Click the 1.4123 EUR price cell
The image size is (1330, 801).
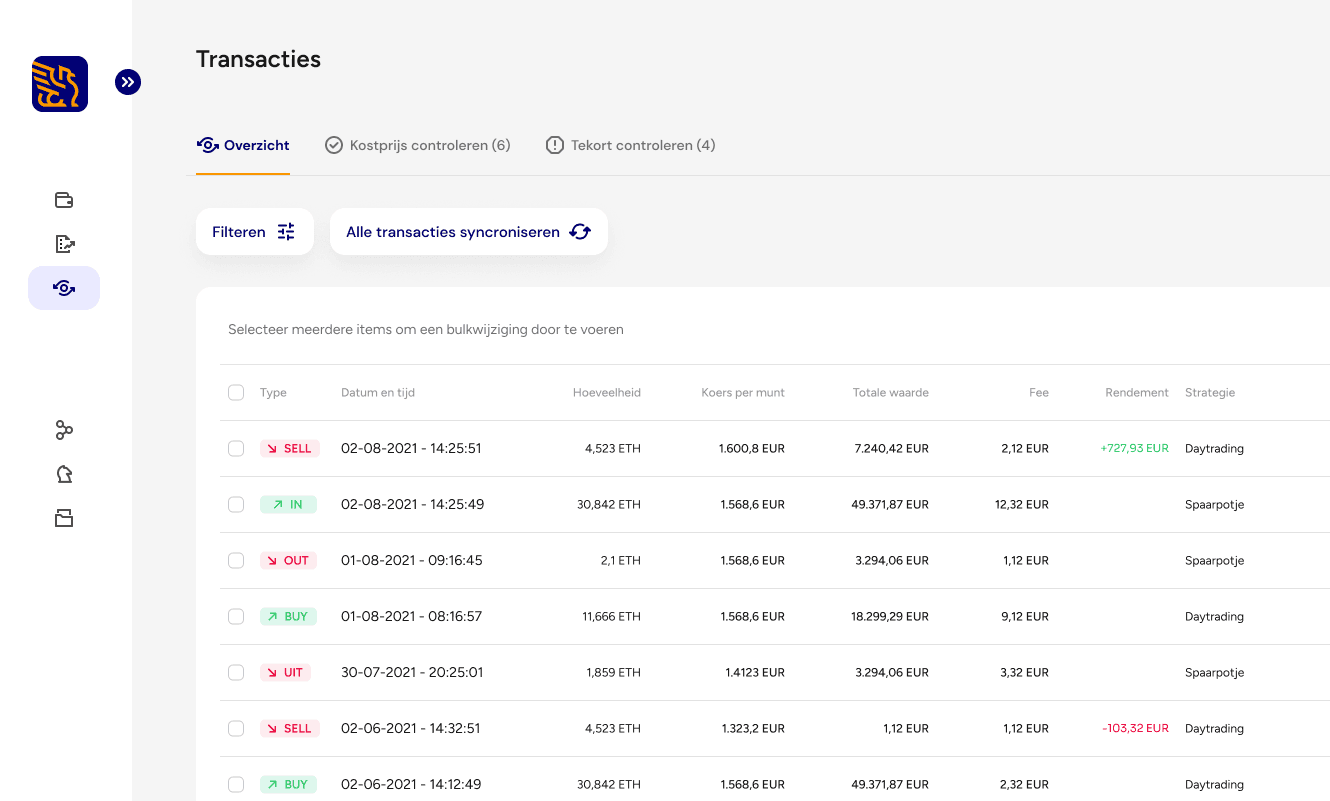coord(755,673)
